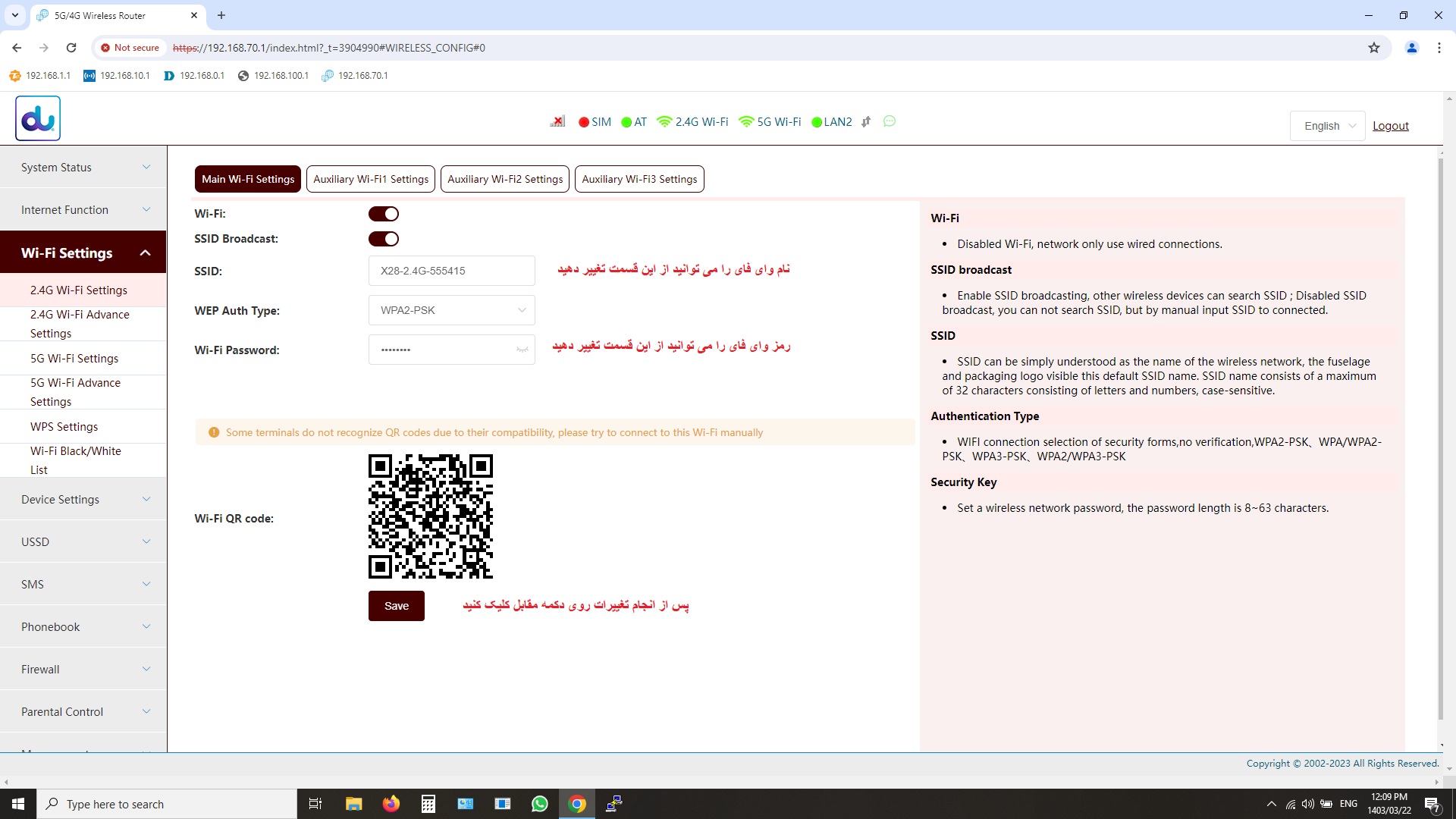Bookmark the page with the star icon
Viewport: 1456px width, 819px height.
click(x=1373, y=48)
